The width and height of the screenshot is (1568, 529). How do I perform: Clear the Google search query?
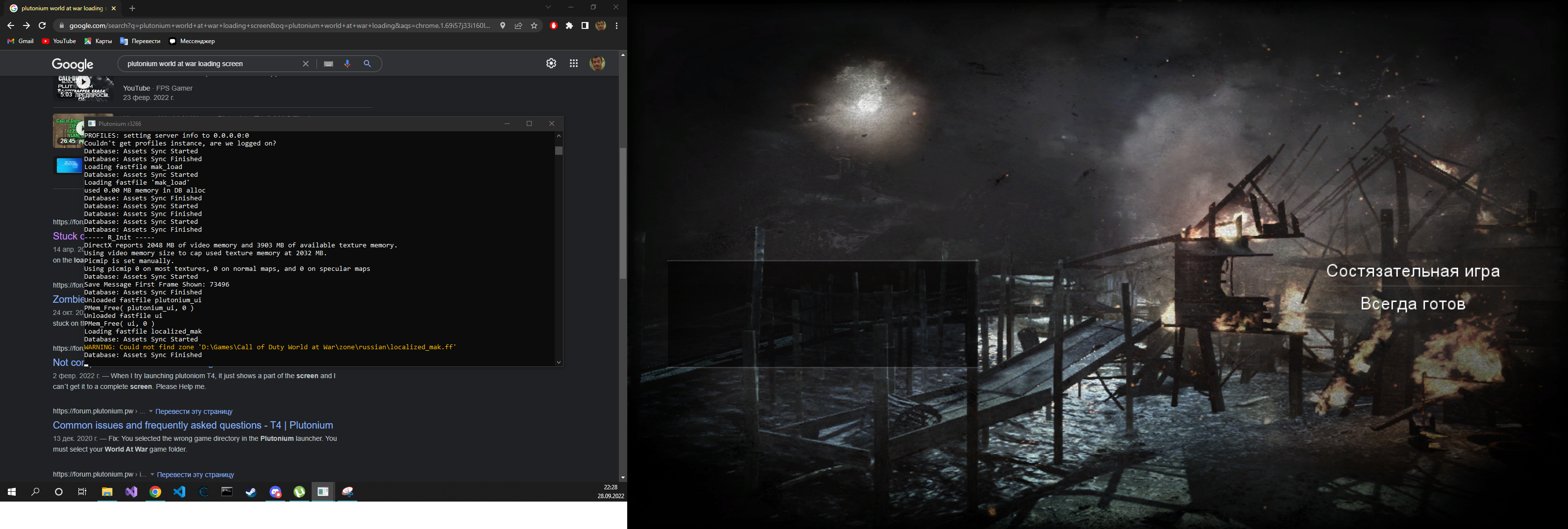pos(306,64)
